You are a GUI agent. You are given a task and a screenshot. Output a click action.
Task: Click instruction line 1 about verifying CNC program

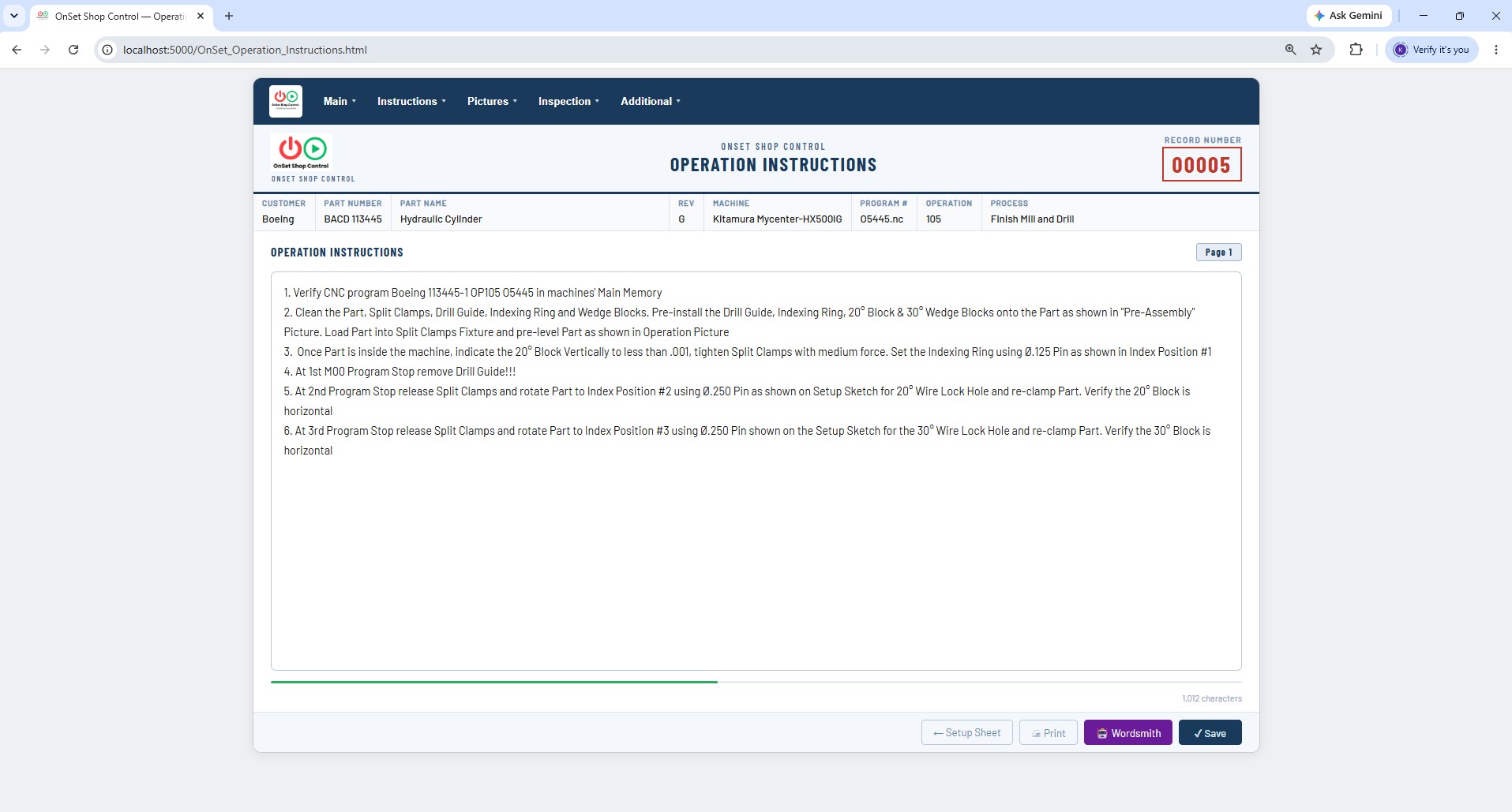pos(473,293)
